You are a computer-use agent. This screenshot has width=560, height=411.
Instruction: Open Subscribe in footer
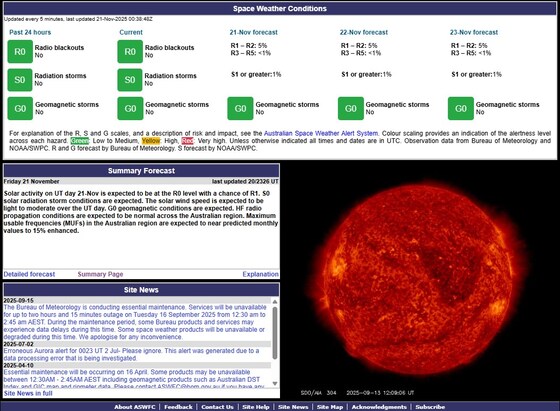430,407
